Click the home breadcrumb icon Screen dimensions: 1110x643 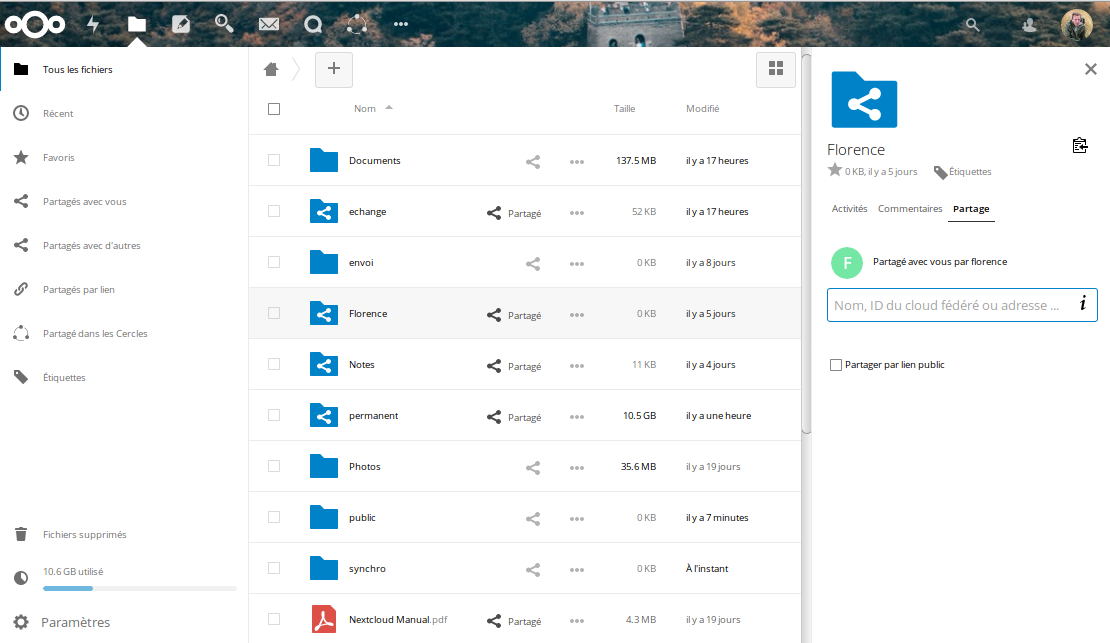[x=271, y=69]
